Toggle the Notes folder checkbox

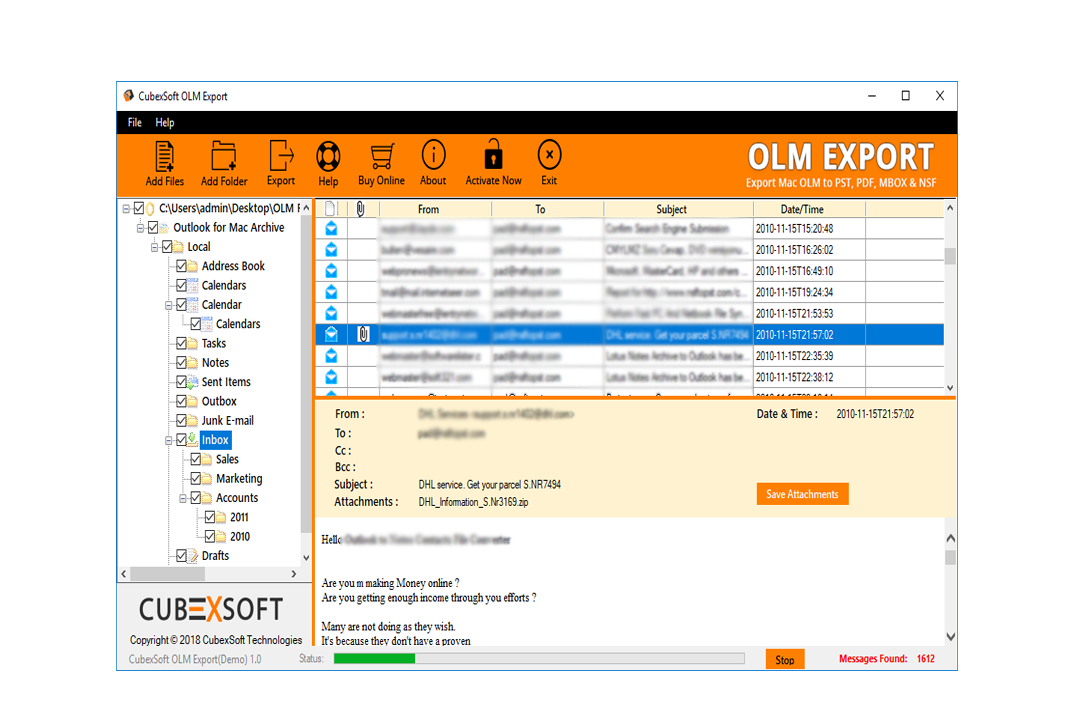coord(182,362)
